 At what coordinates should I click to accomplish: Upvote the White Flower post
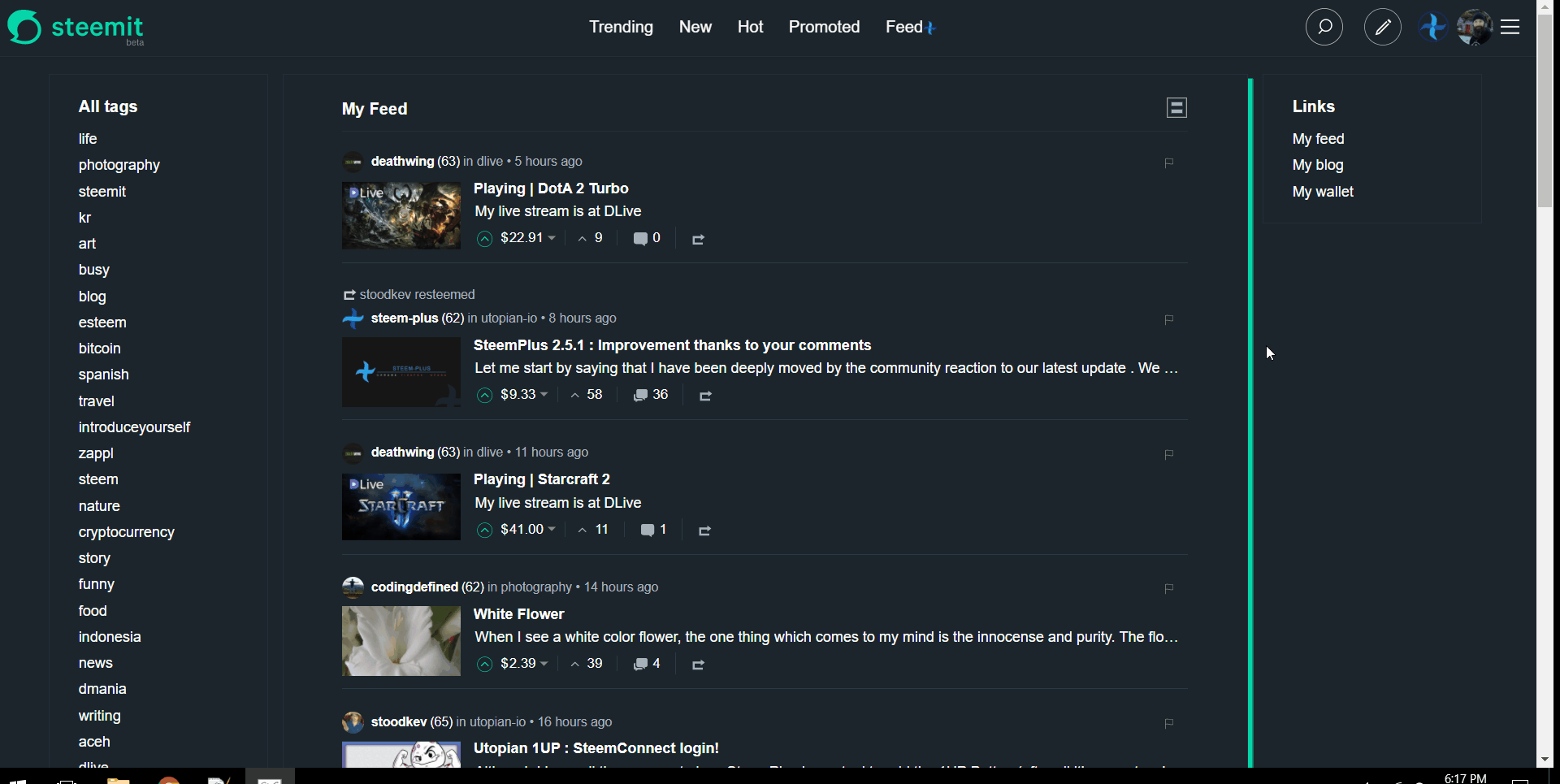pos(485,664)
